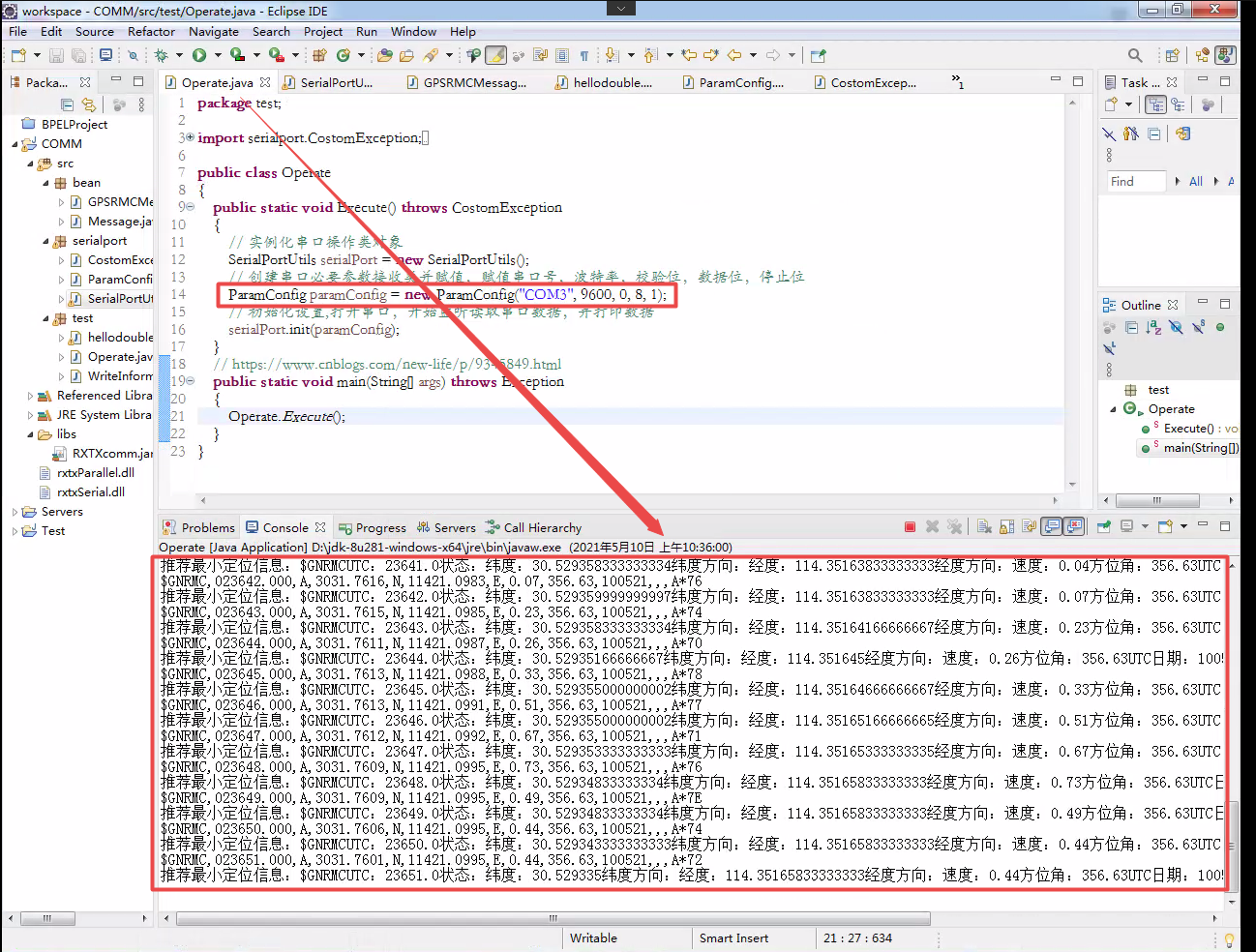Viewport: 1256px width, 952px height.
Task: Open the Run button dropdown arrow
Action: pyautogui.click(x=218, y=55)
